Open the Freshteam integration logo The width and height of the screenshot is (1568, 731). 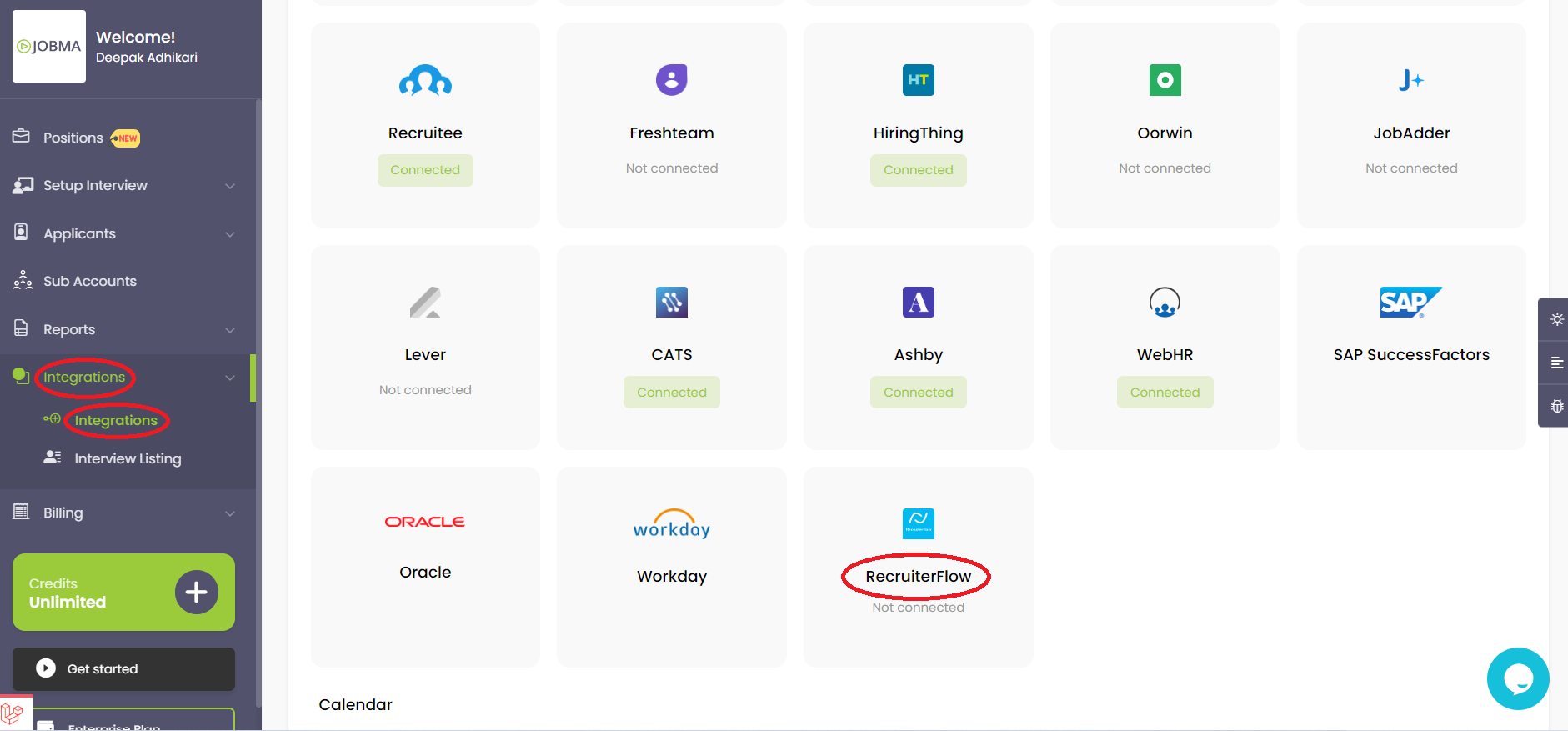672,80
